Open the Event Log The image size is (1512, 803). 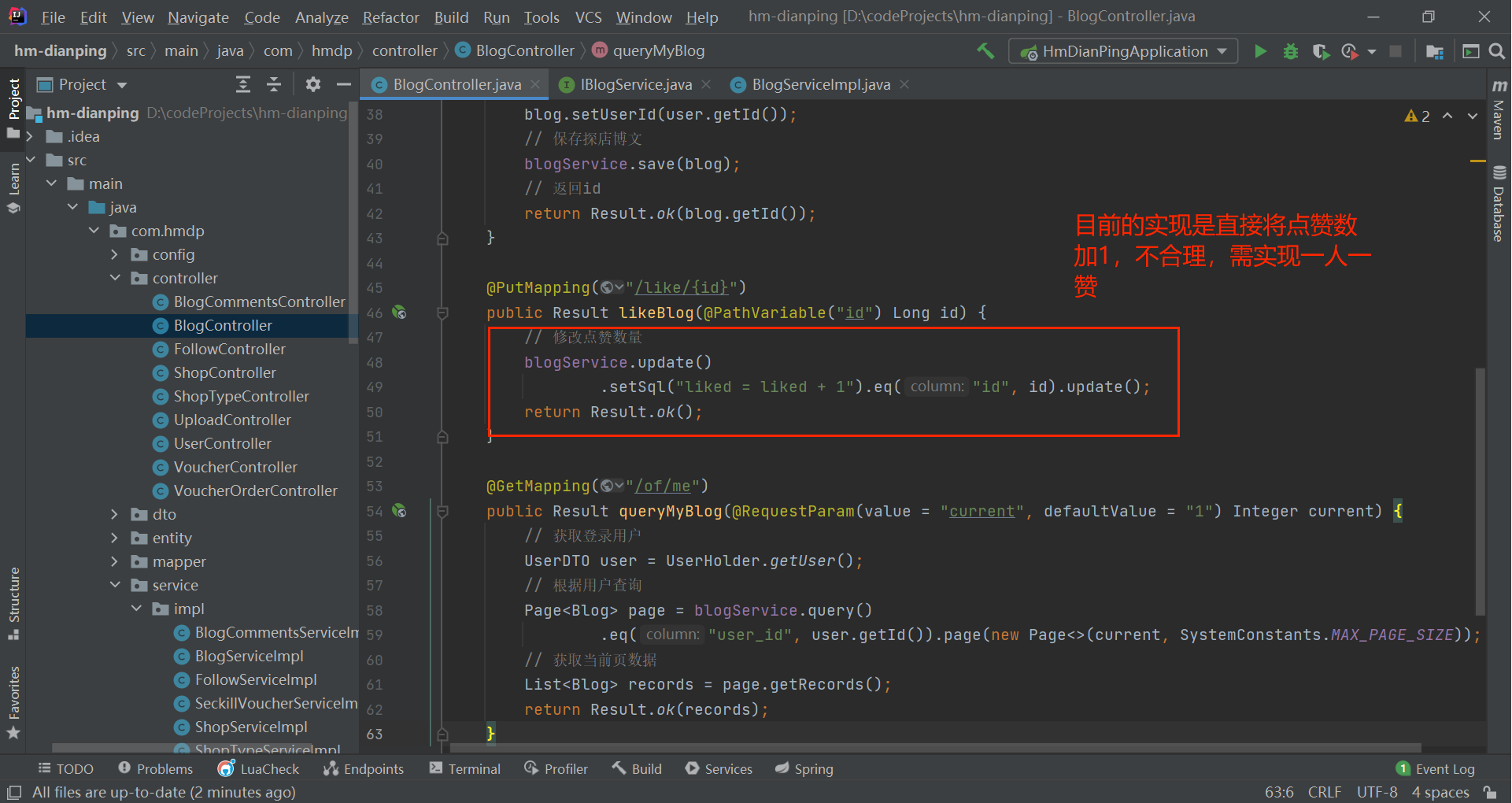[x=1436, y=769]
